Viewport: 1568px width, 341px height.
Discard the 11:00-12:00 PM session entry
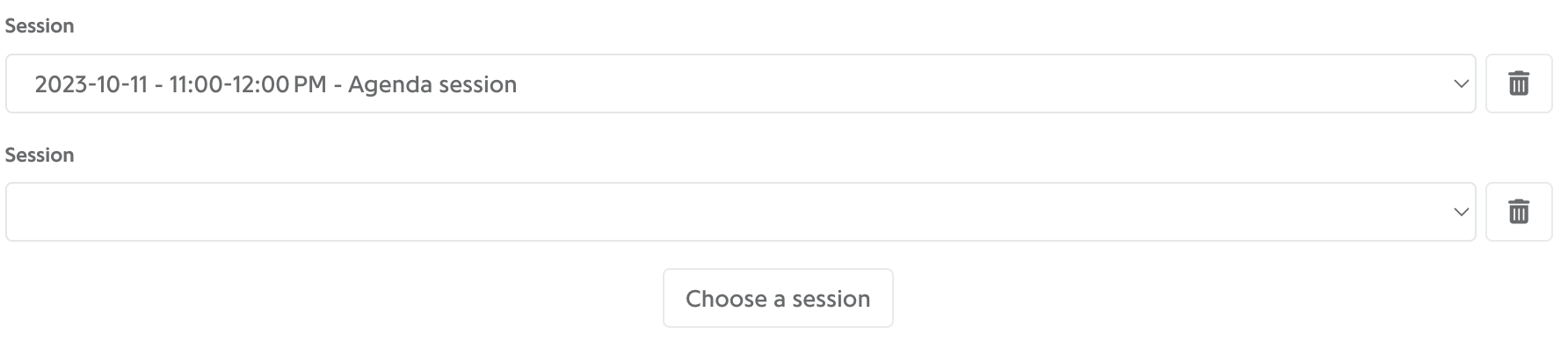pyautogui.click(x=1519, y=83)
